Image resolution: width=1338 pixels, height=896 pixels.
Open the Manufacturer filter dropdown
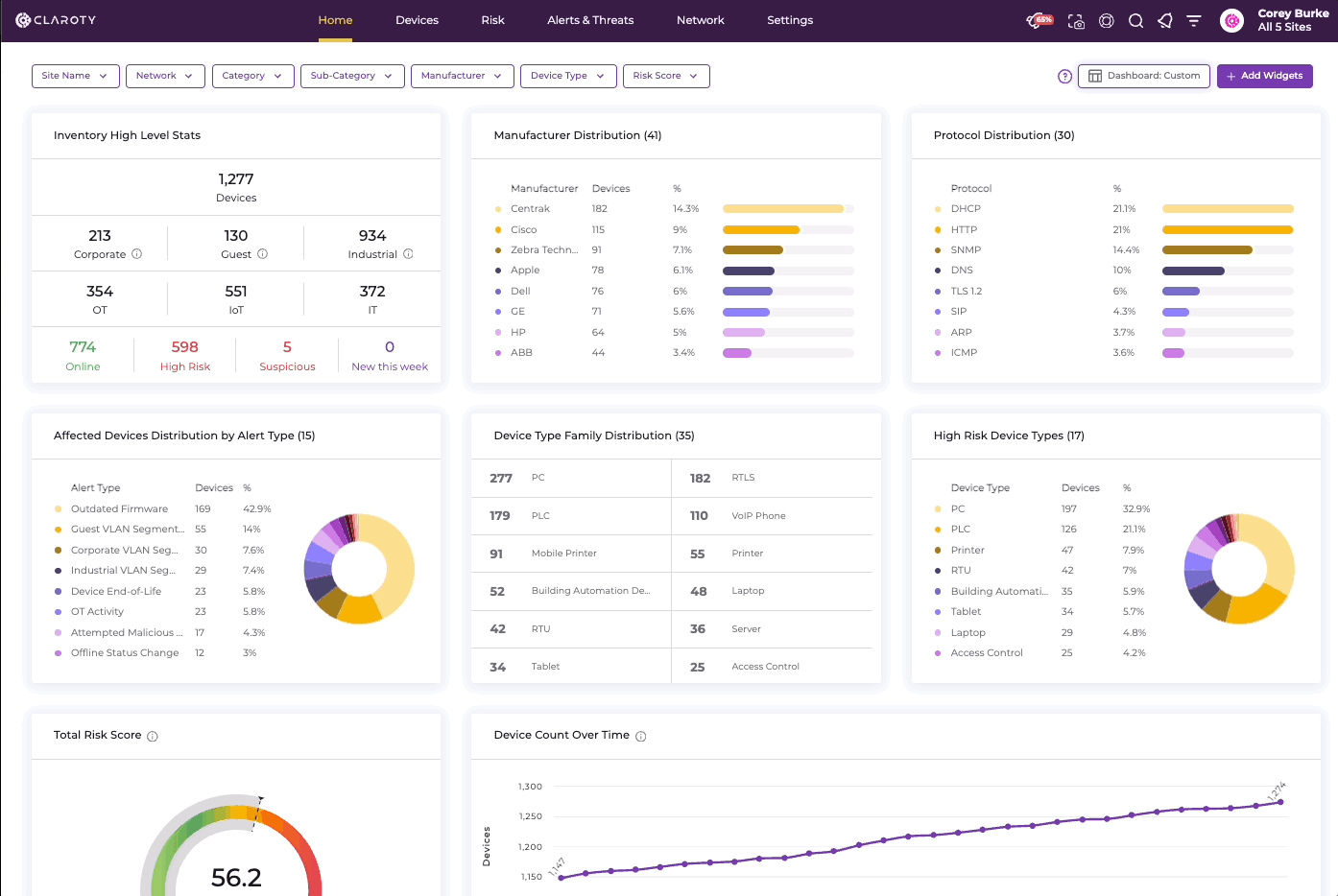pyautogui.click(x=463, y=76)
